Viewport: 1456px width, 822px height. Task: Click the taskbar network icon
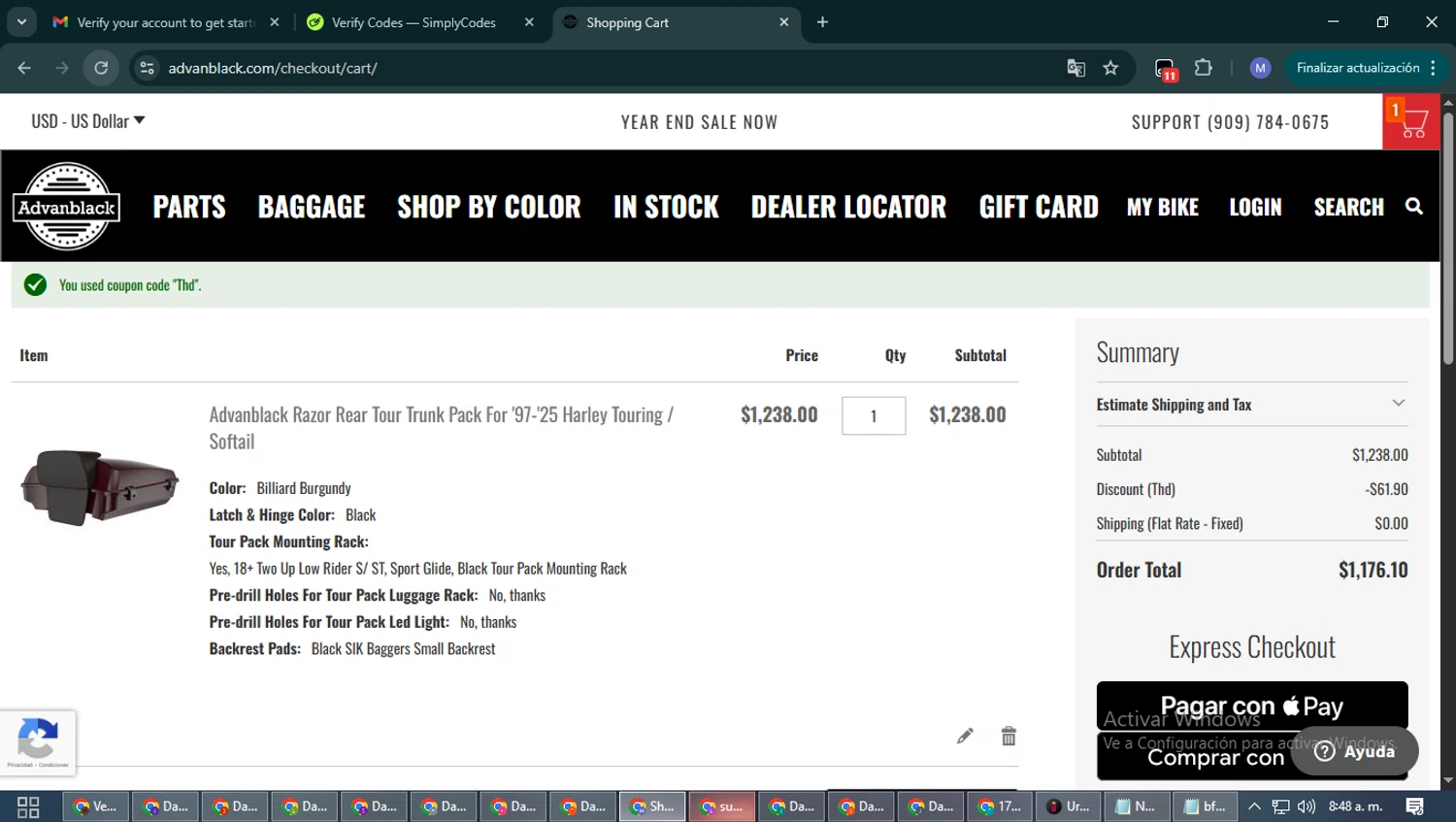point(1281,806)
